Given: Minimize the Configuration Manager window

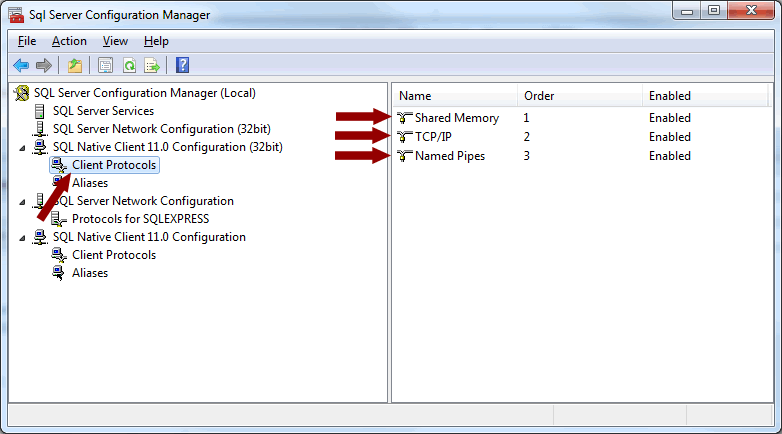Looking at the screenshot, I should click(x=687, y=11).
